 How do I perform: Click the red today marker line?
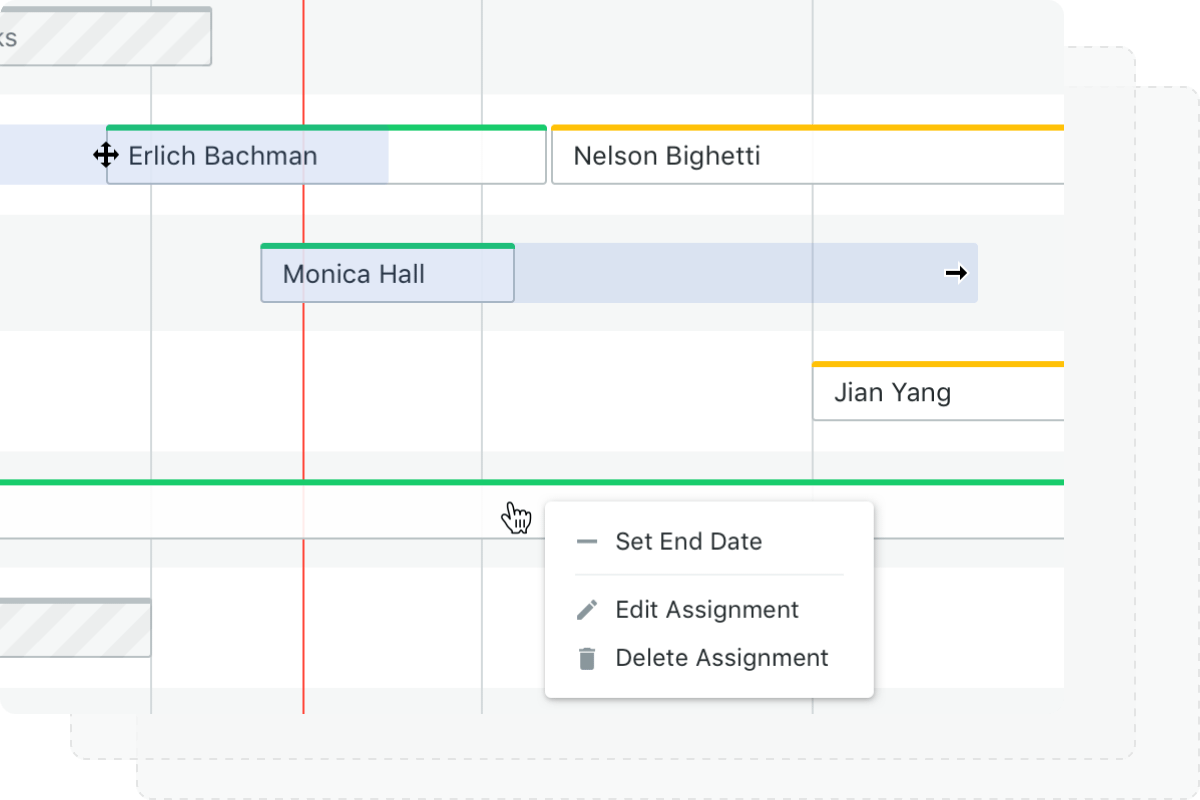point(303,400)
